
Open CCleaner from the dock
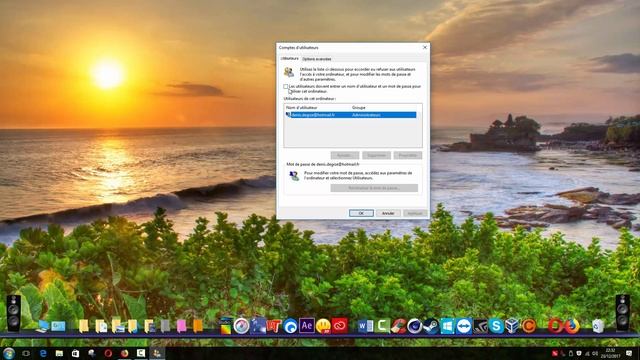pyautogui.click(x=398, y=326)
